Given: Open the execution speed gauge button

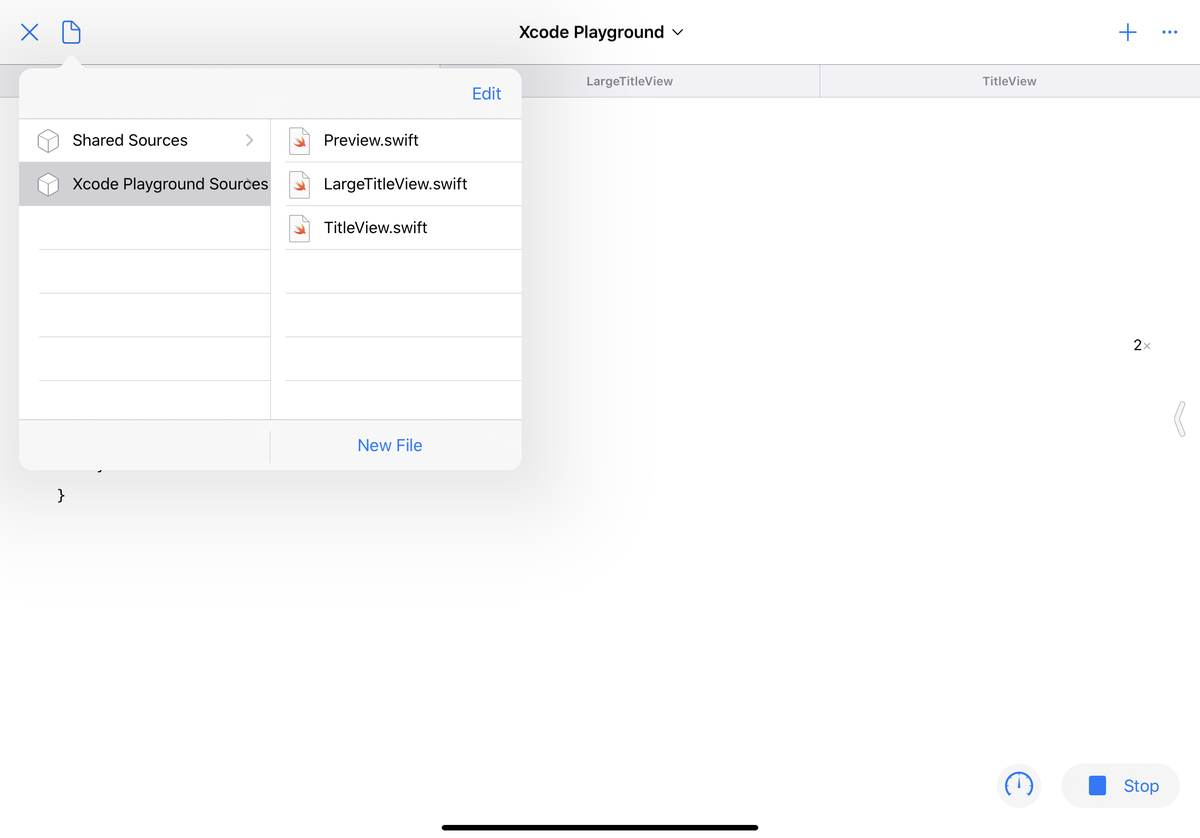Looking at the screenshot, I should (1019, 785).
